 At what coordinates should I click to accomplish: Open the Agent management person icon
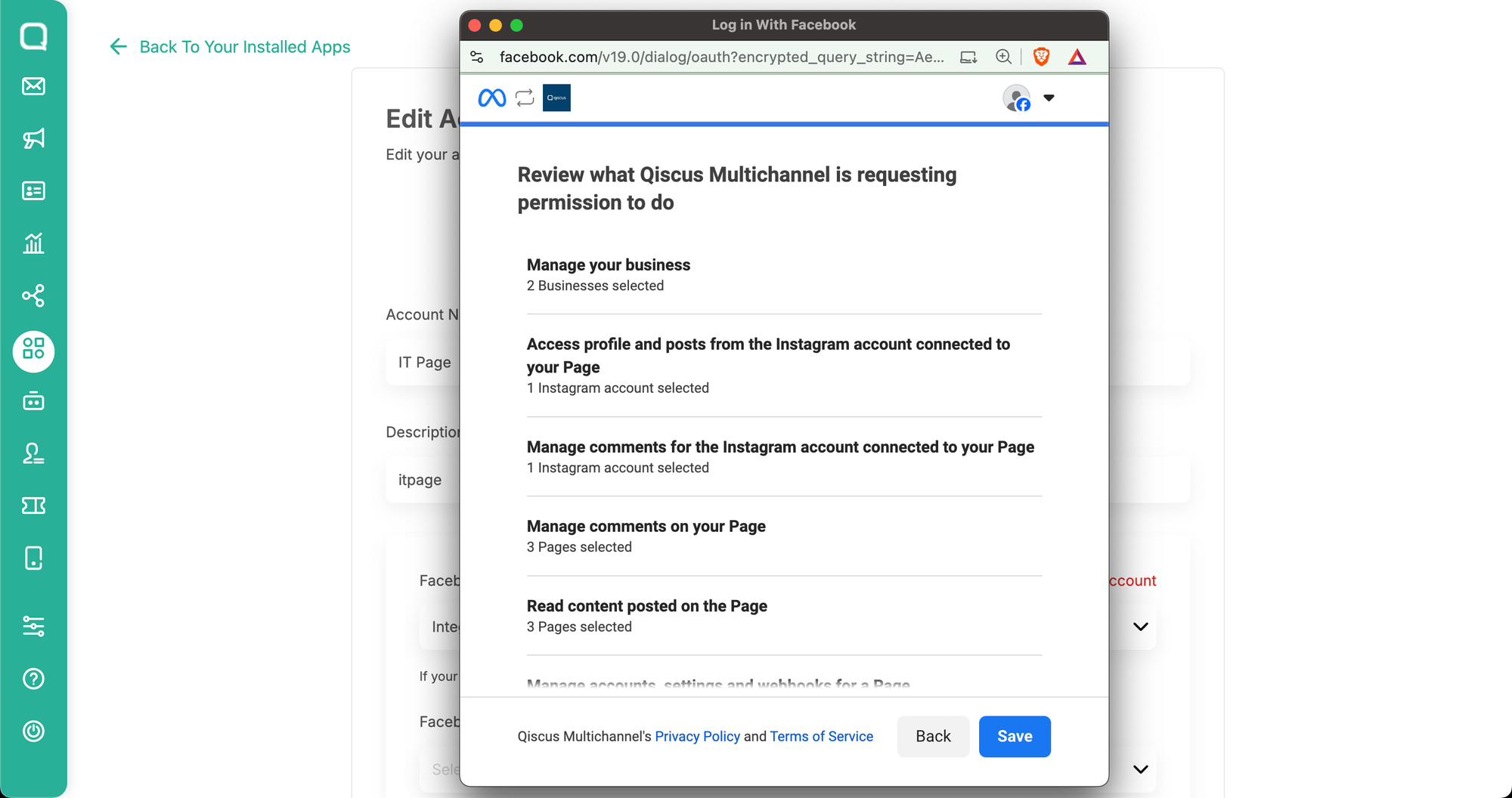(33, 453)
